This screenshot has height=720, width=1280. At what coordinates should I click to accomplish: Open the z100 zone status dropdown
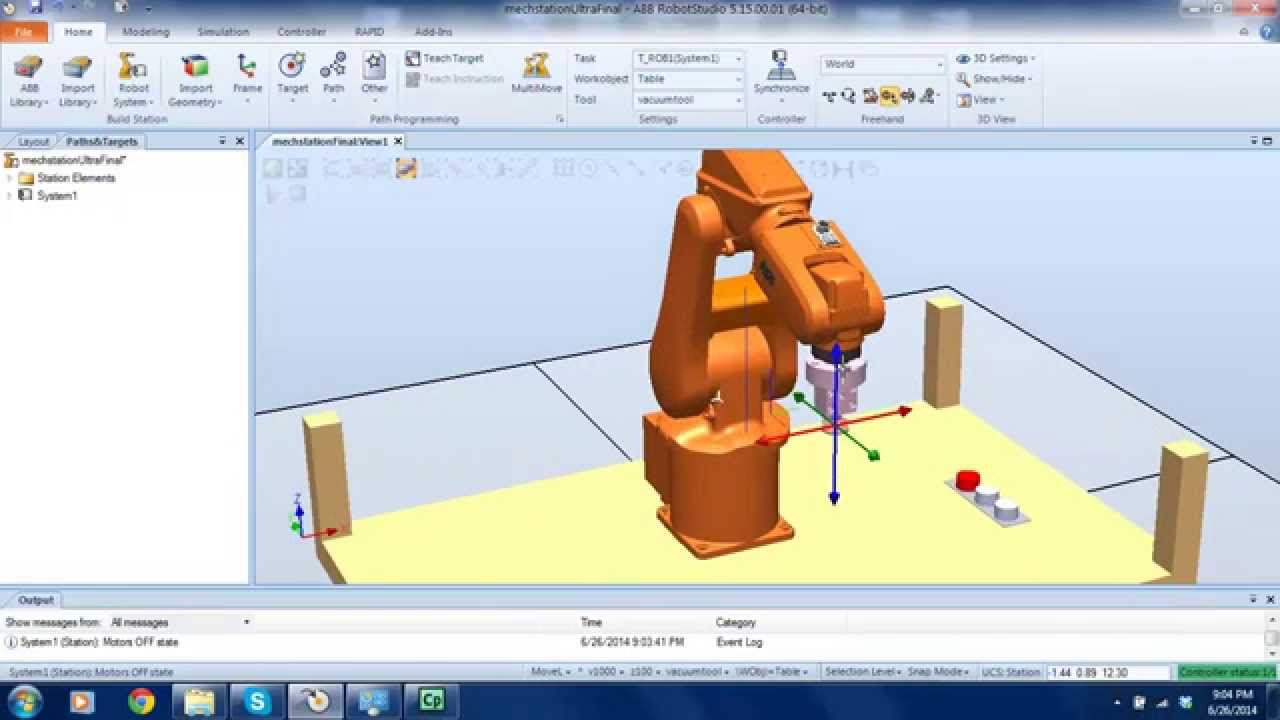pos(647,672)
